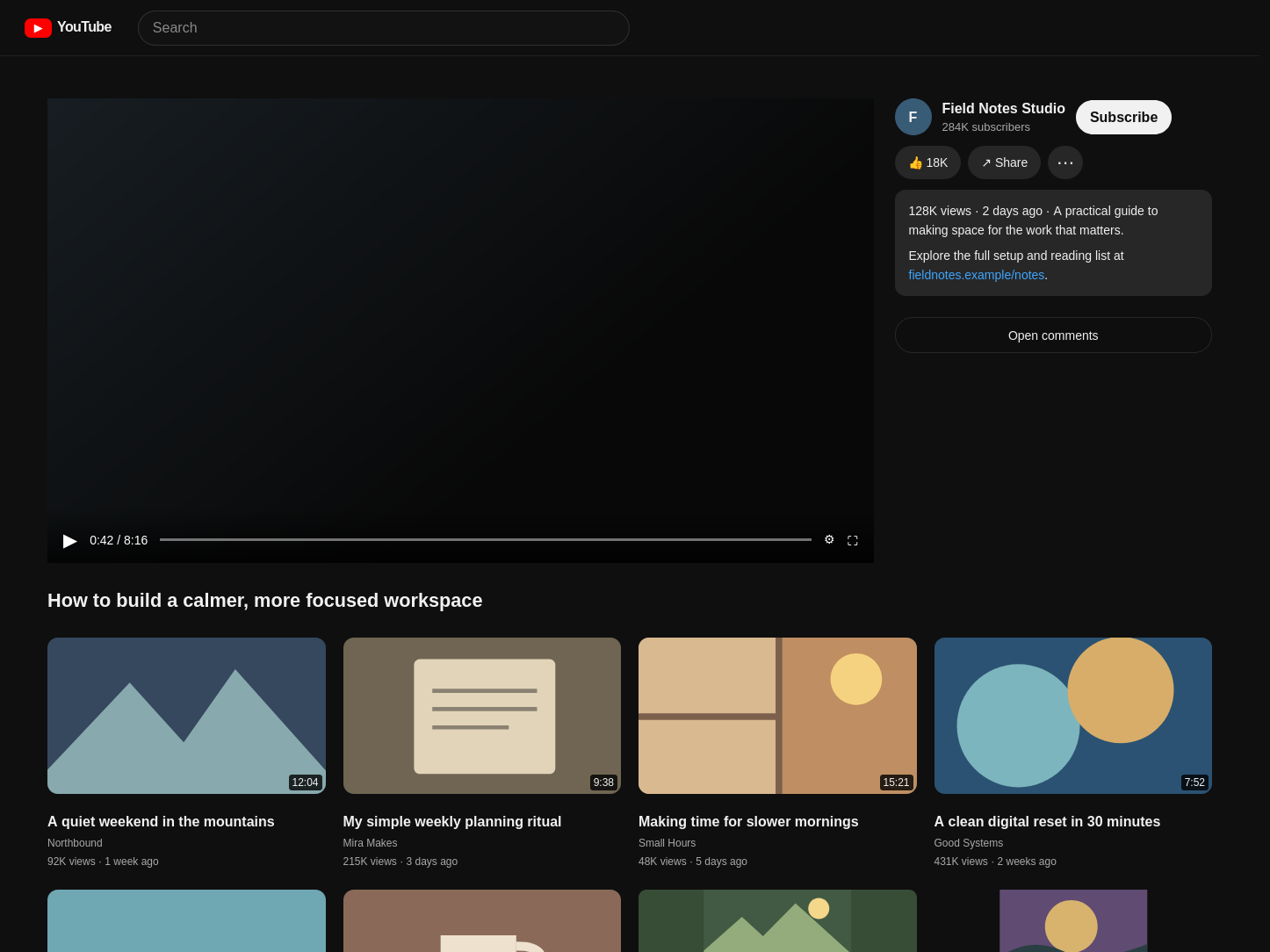Open the digital reset video thumbnail

click(1073, 716)
